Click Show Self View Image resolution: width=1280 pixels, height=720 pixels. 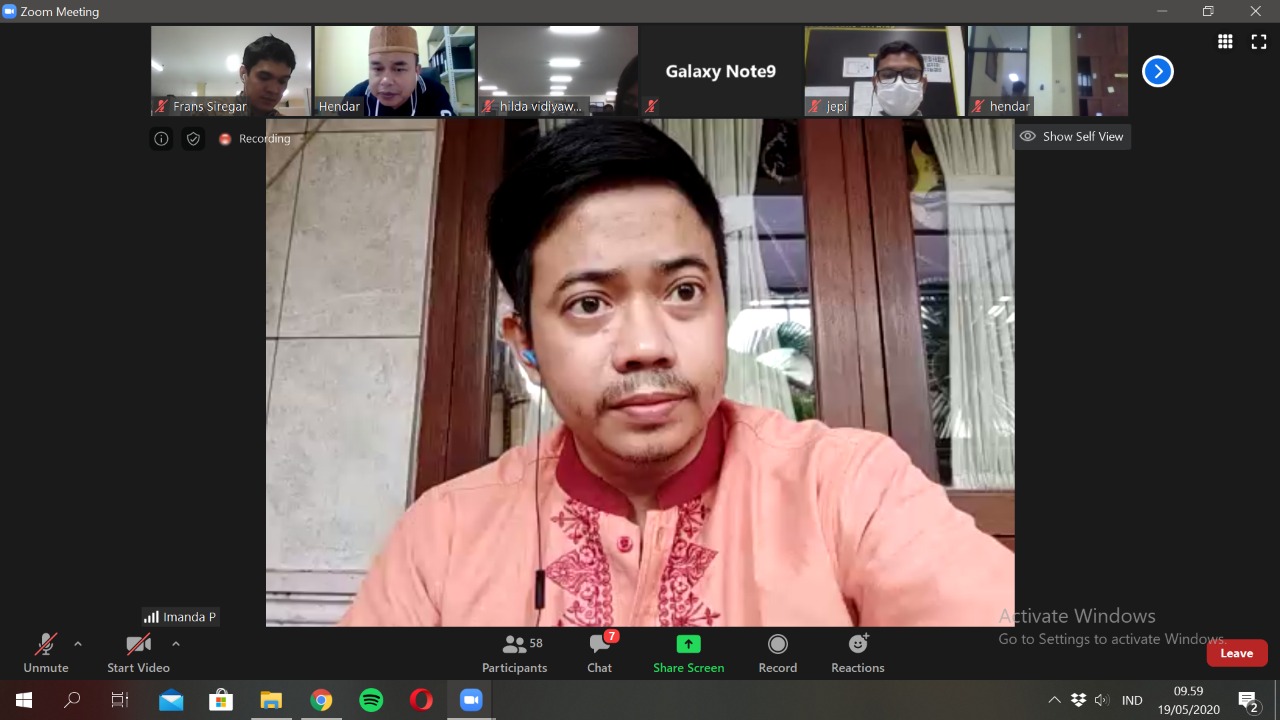pyautogui.click(x=1072, y=137)
